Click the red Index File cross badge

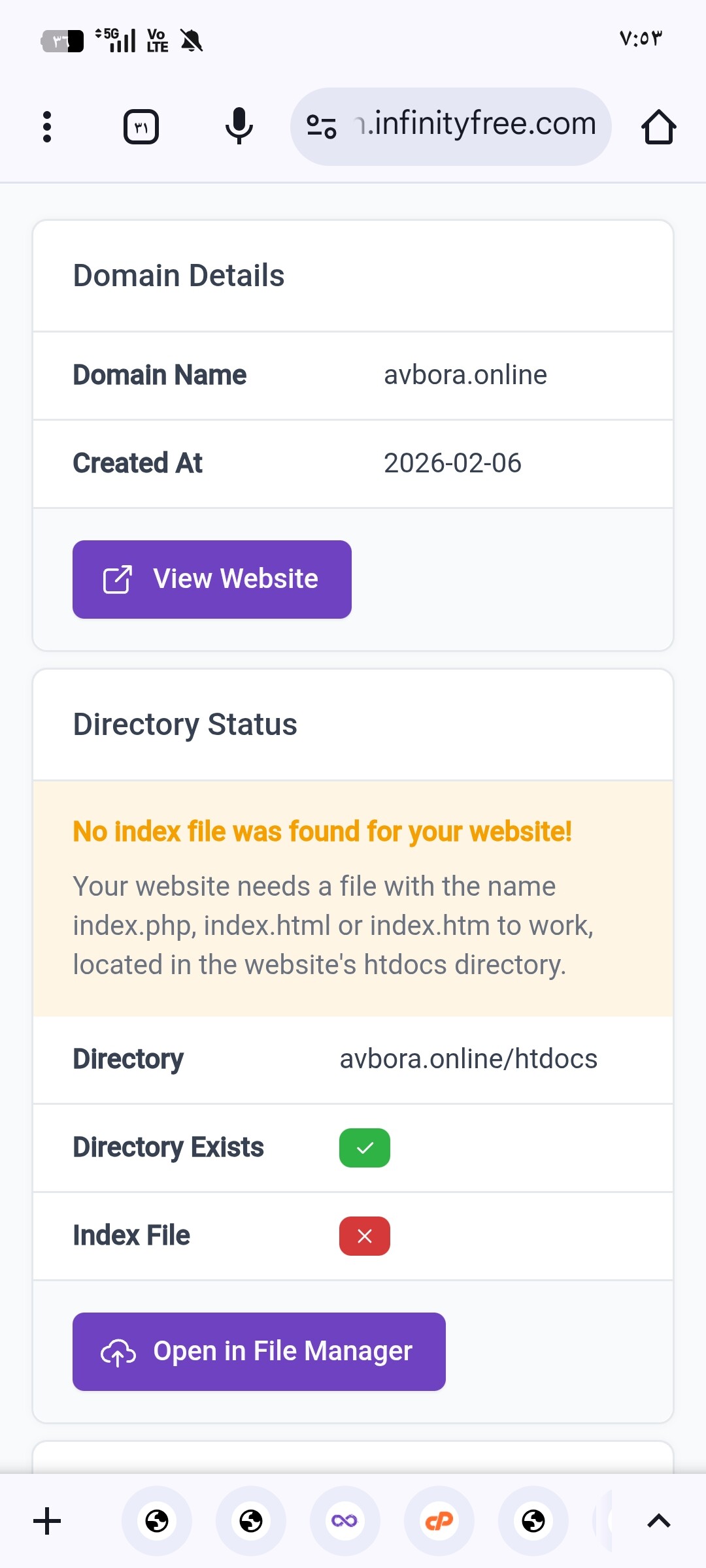pos(365,1236)
